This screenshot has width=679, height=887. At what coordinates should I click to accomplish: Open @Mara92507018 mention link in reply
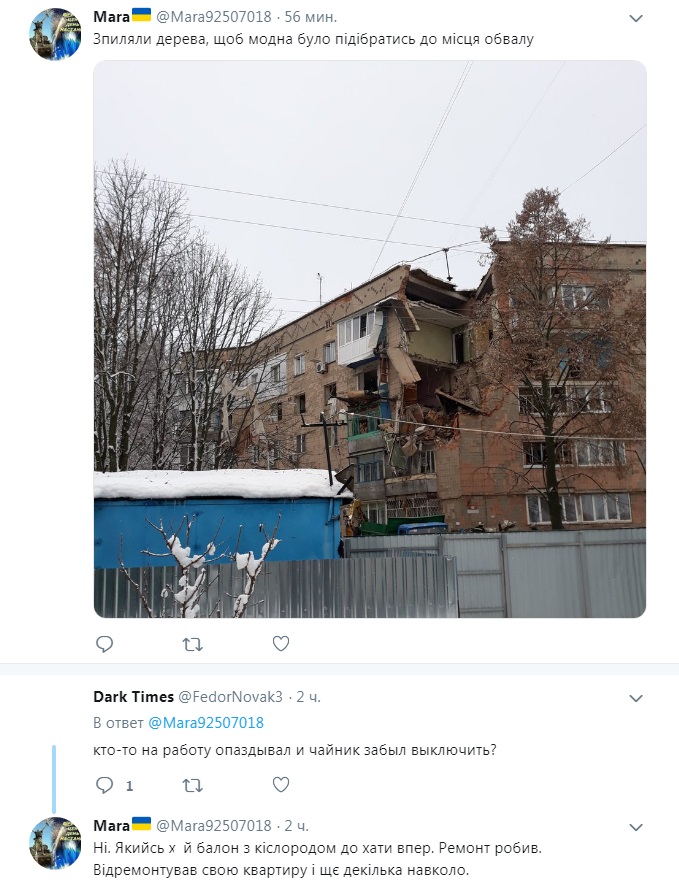tap(206, 723)
